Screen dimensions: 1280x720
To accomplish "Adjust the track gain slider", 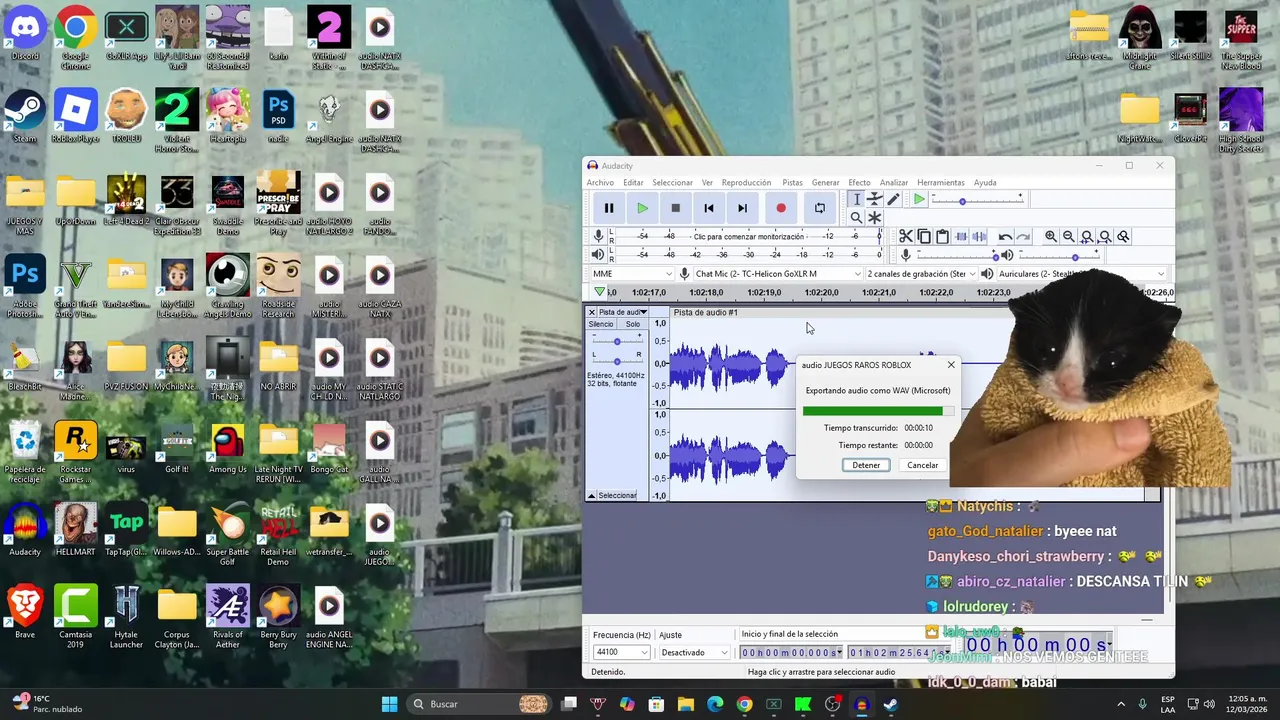I will click(617, 341).
